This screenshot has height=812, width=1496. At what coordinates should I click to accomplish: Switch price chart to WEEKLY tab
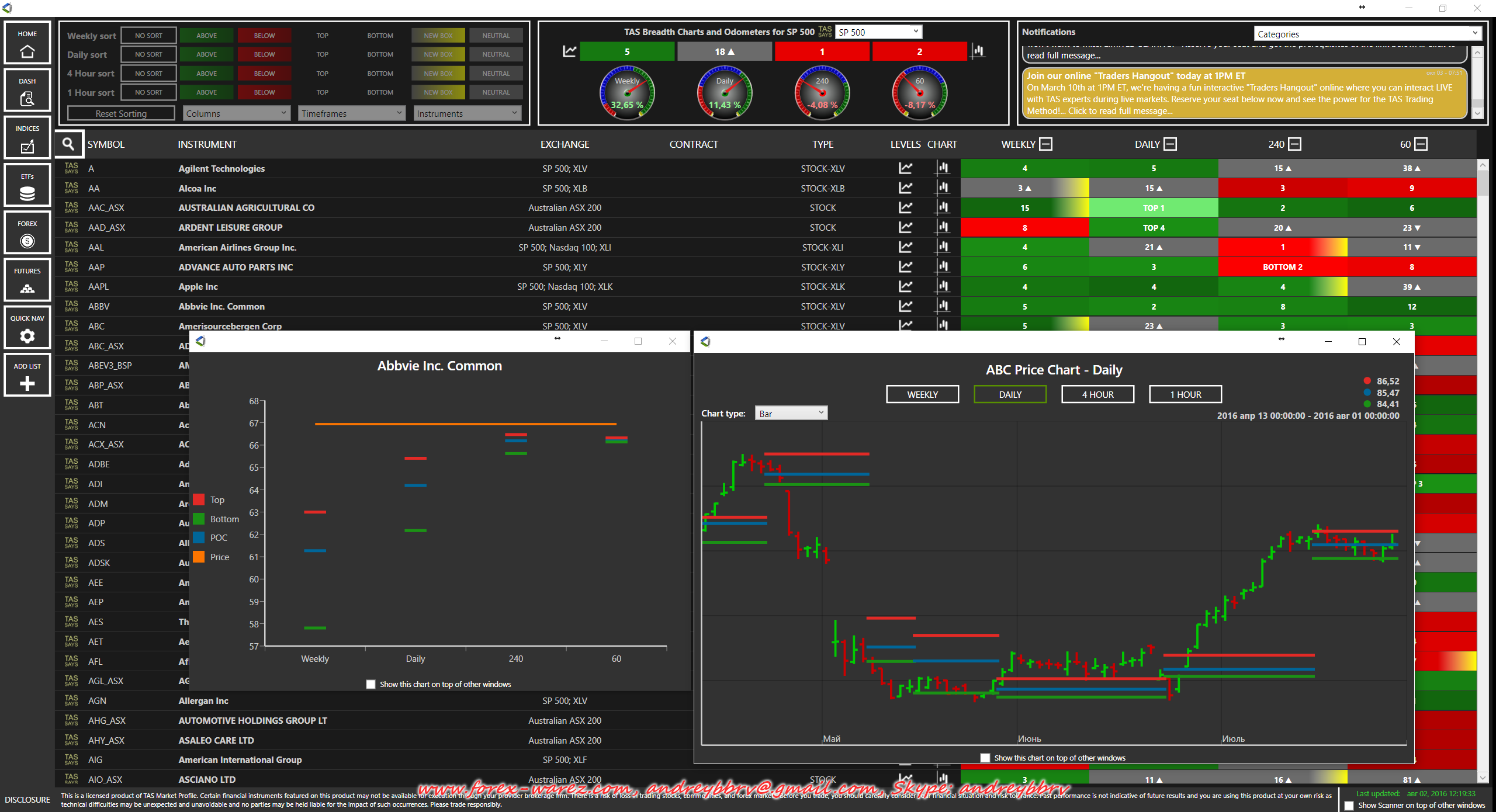[922, 394]
